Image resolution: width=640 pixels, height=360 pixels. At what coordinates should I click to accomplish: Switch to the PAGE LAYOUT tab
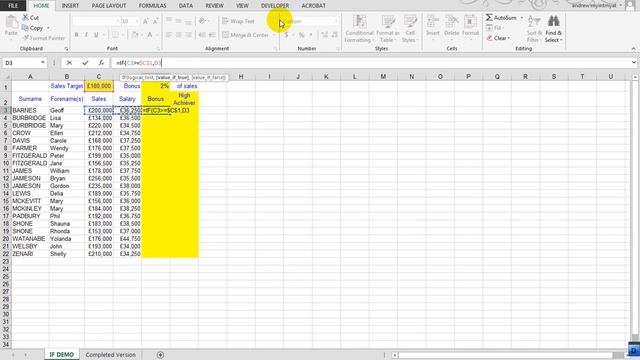[x=109, y=6]
